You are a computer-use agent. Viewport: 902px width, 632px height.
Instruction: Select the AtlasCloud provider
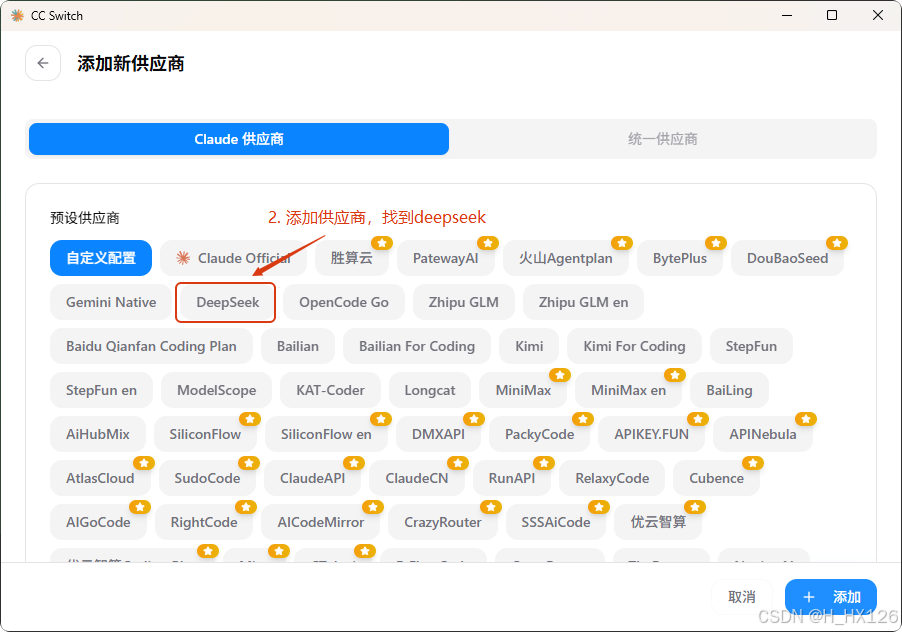100,478
